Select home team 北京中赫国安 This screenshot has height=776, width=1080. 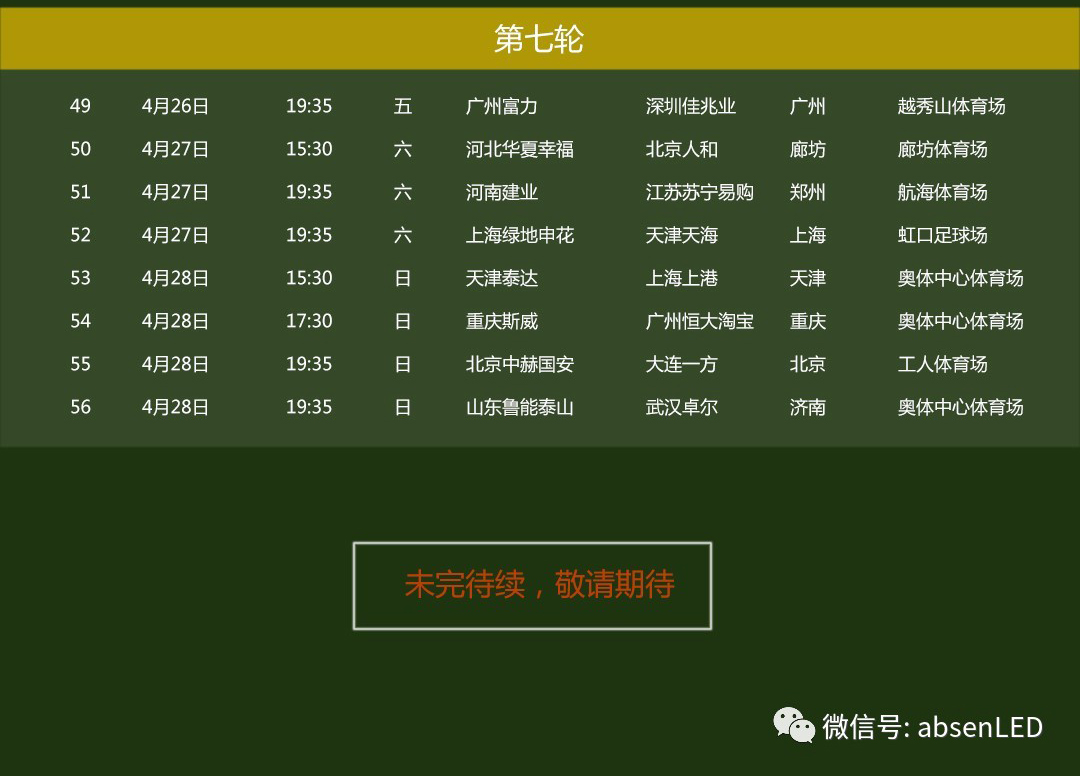520,364
